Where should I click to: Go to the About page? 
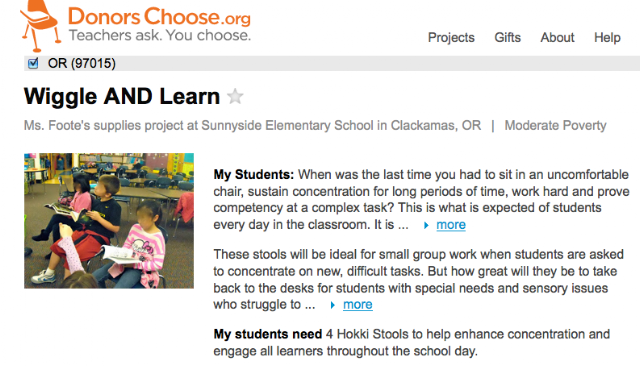click(x=557, y=38)
